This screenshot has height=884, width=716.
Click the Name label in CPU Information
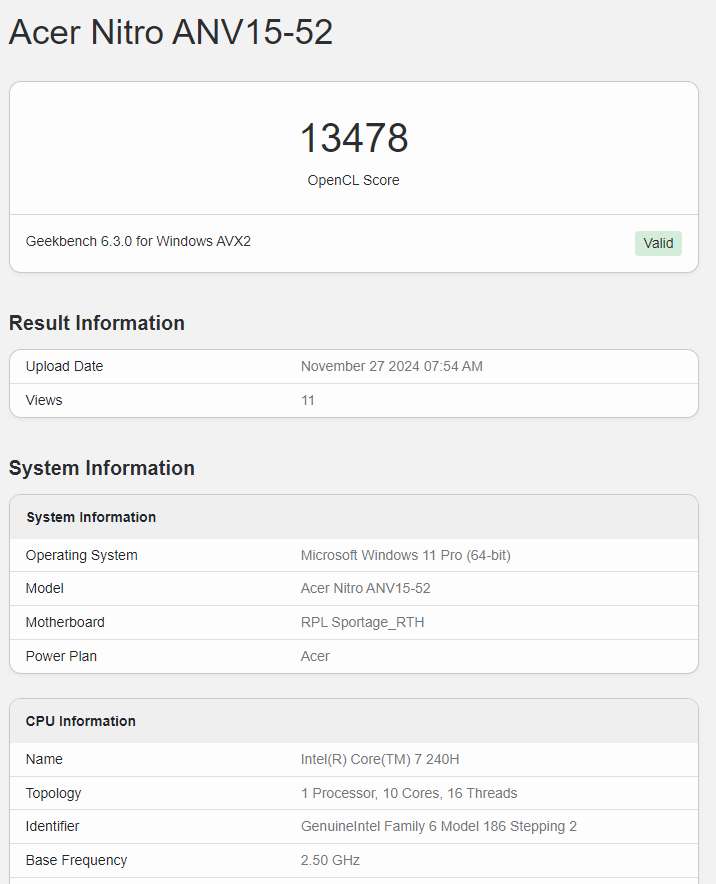(44, 759)
